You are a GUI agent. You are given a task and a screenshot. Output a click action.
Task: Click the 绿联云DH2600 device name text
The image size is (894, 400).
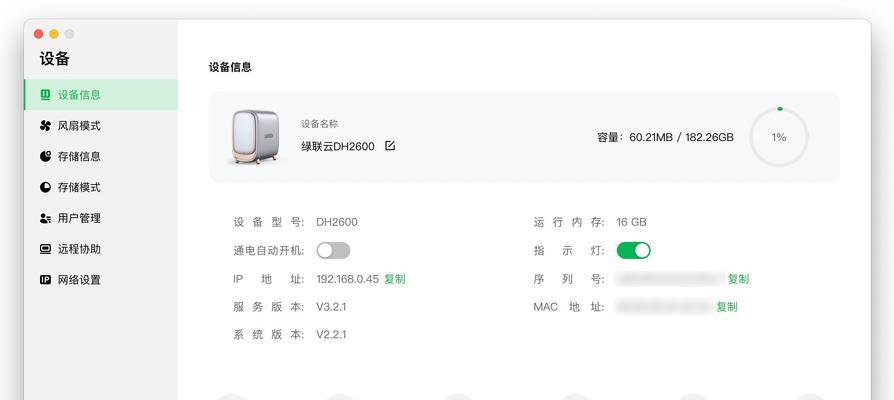click(x=338, y=146)
